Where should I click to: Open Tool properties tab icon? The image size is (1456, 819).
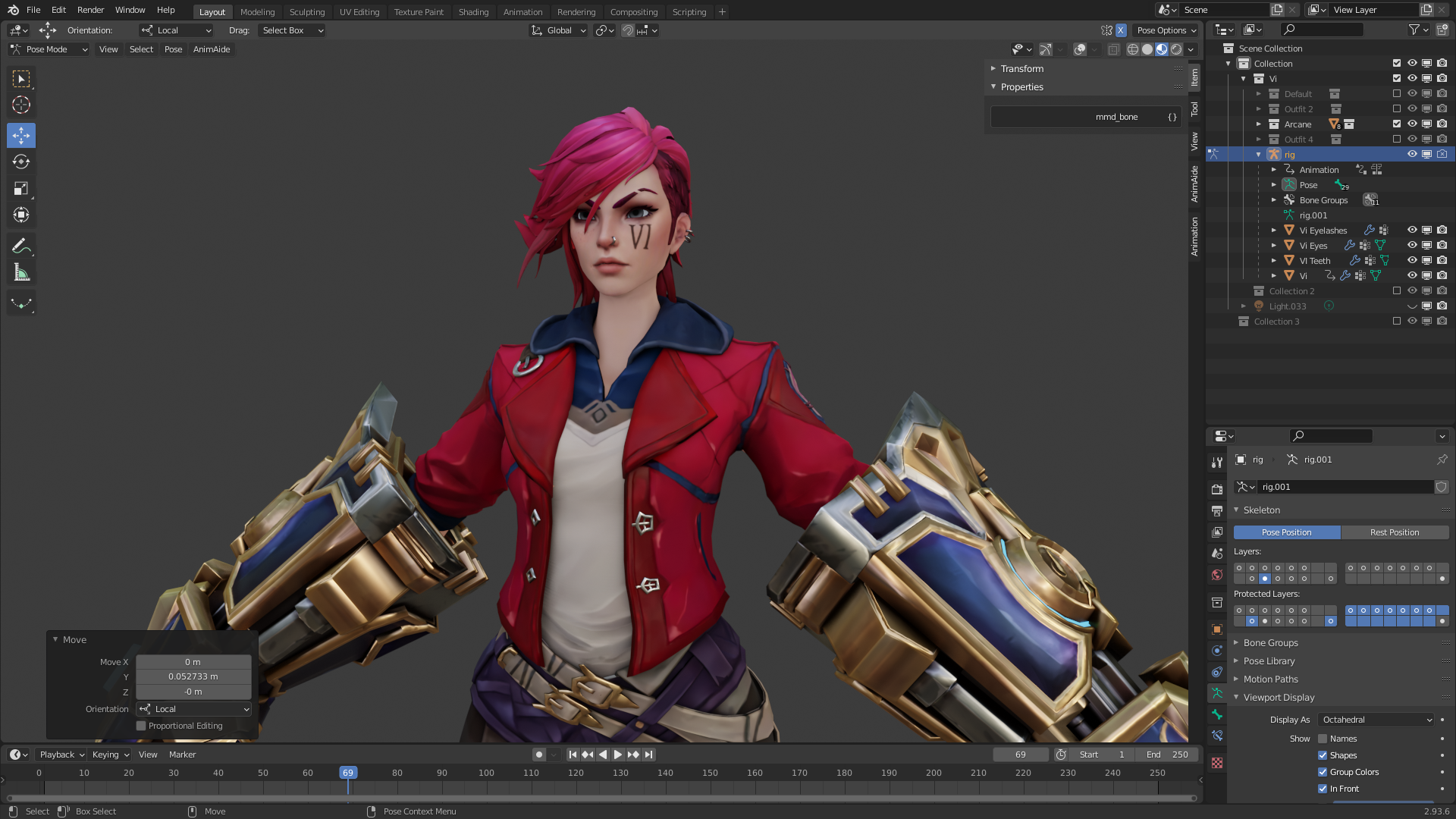pos(1217,463)
